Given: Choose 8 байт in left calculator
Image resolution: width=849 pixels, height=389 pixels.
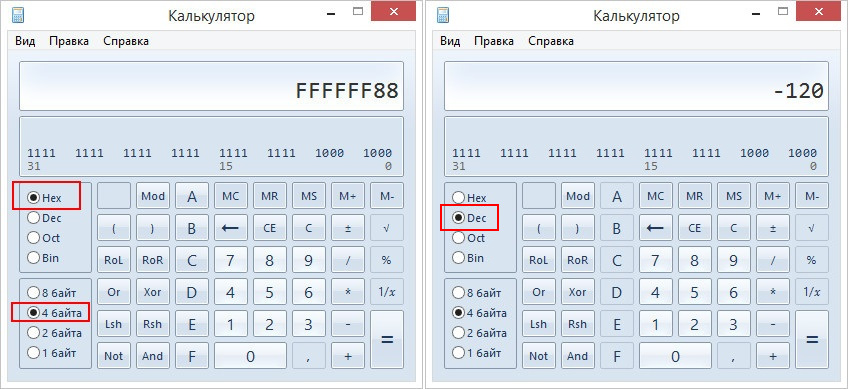Looking at the screenshot, I should [51, 293].
